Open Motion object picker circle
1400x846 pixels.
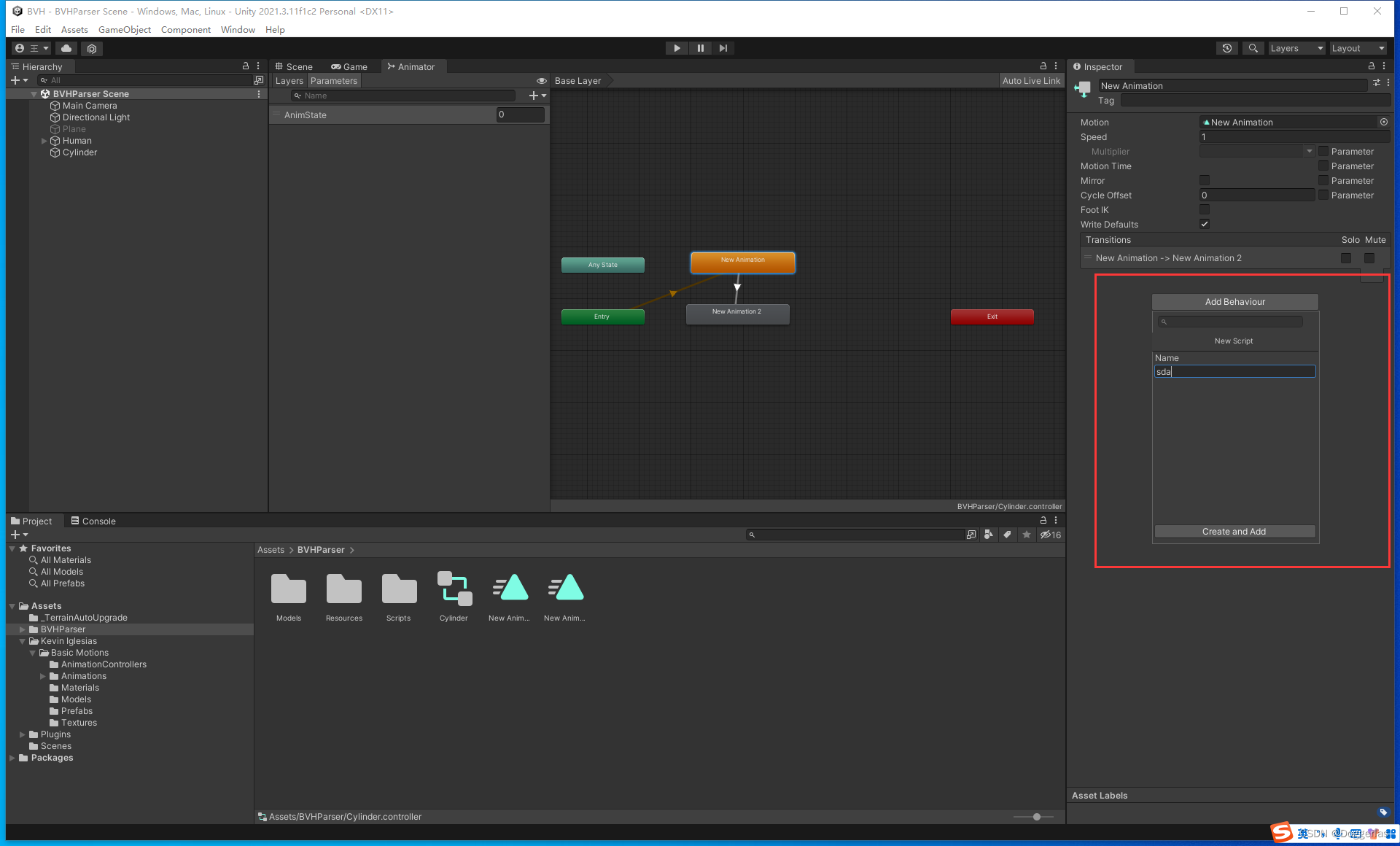tap(1383, 123)
